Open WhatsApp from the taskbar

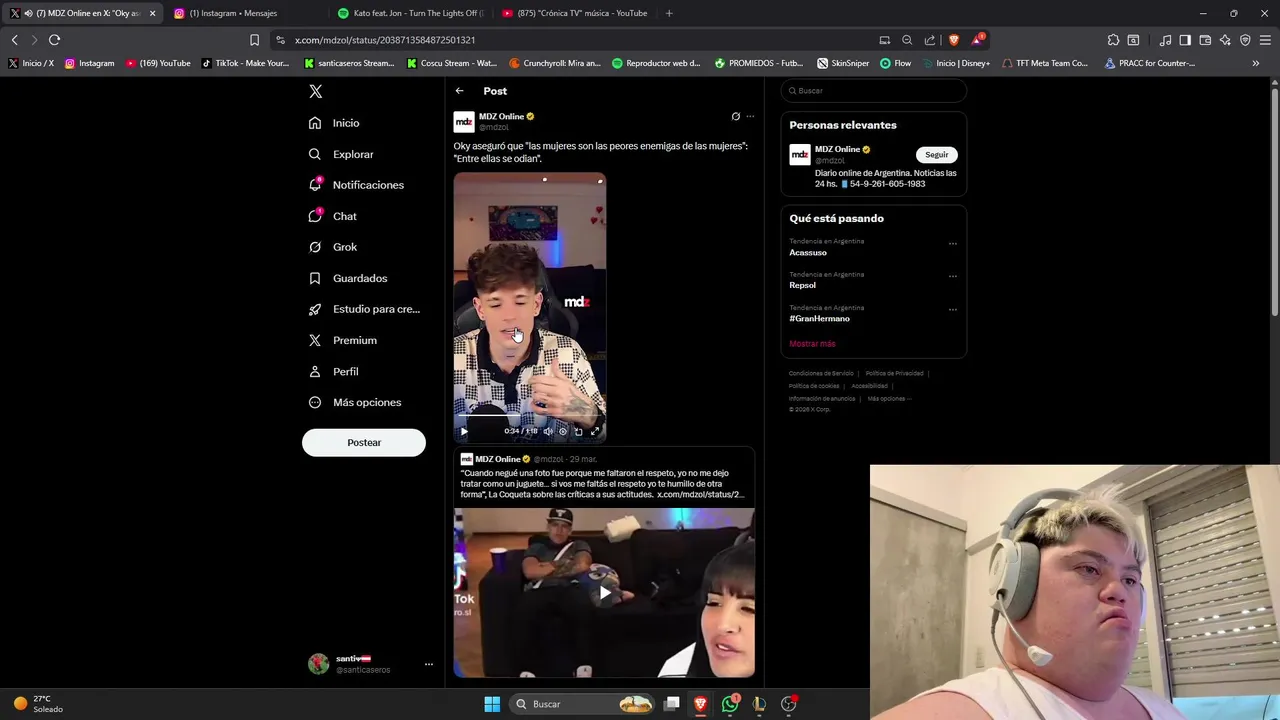[730, 704]
